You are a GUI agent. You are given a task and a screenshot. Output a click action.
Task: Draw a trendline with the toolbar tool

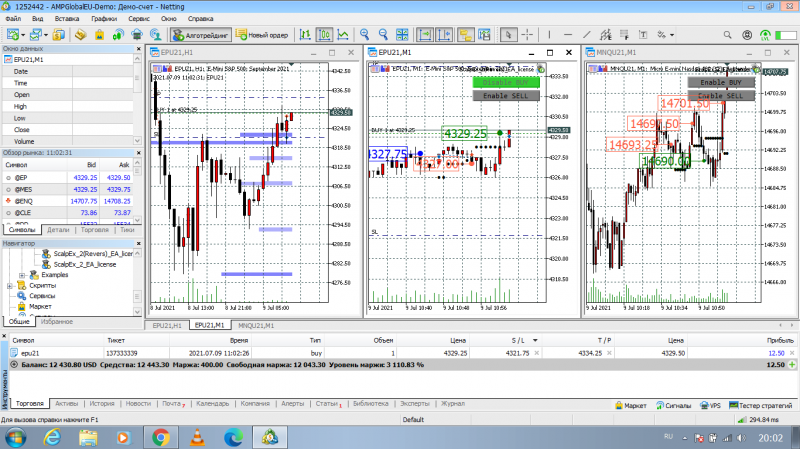coord(587,35)
